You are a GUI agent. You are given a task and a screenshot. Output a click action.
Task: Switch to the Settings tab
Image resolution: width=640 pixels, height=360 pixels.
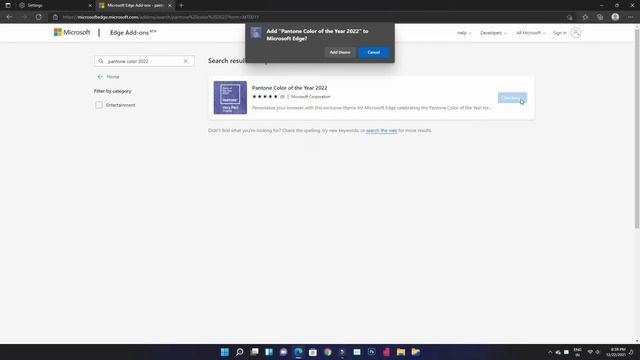coord(53,5)
